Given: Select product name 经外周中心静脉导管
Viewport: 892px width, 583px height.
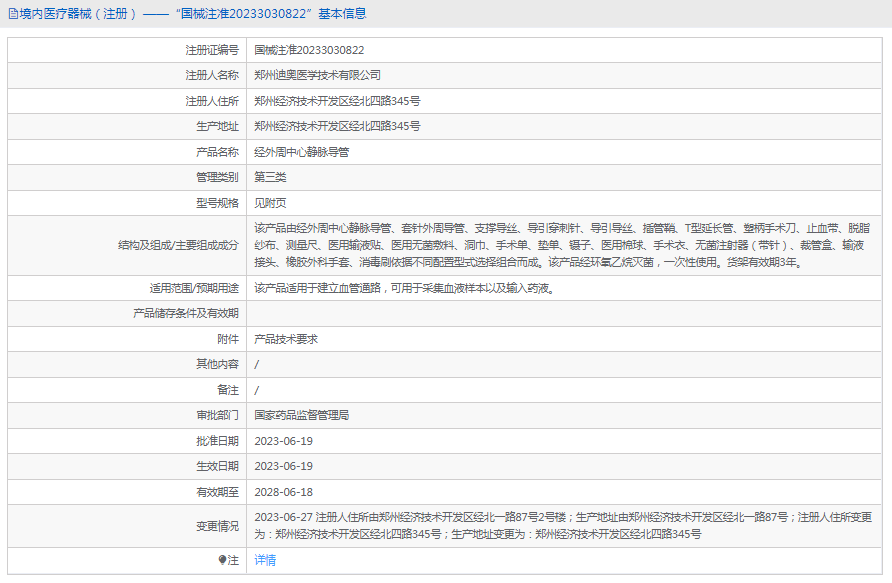Looking at the screenshot, I should [302, 152].
